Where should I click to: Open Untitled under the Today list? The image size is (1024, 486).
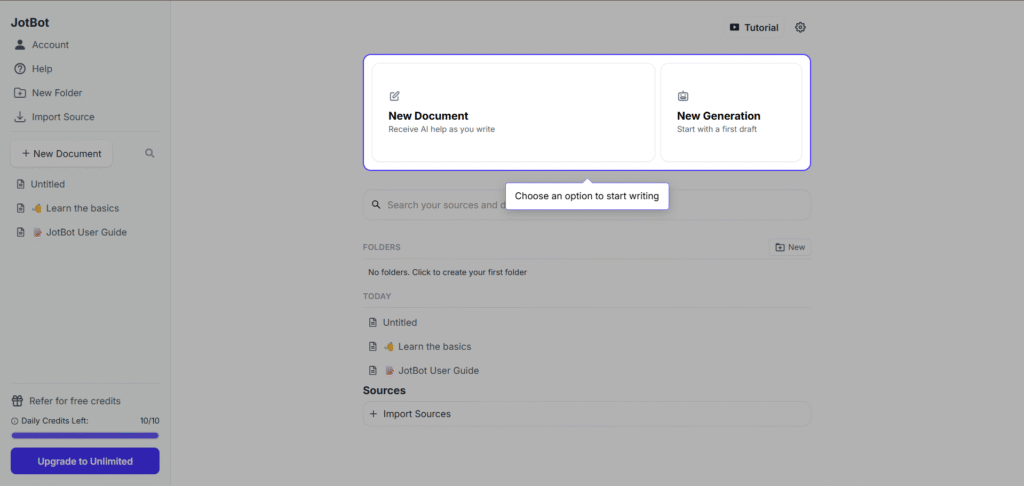tap(399, 322)
